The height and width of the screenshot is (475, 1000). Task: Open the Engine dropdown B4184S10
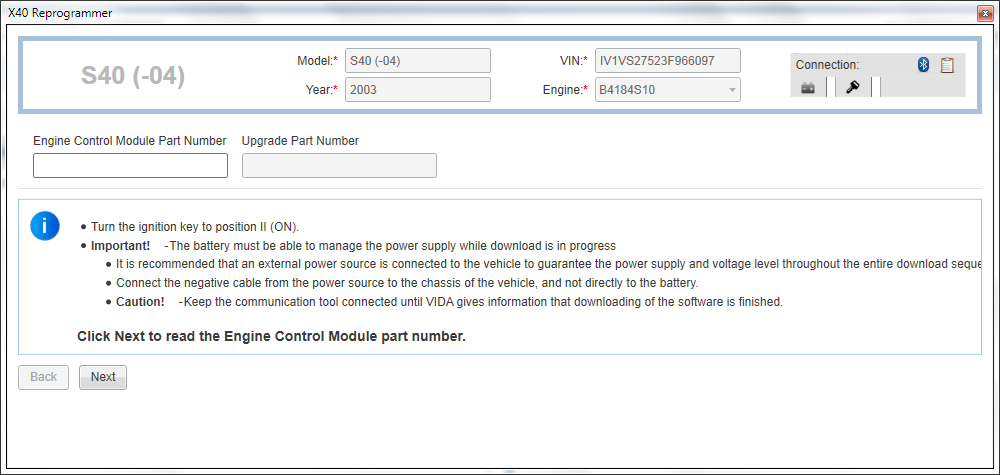pos(668,90)
